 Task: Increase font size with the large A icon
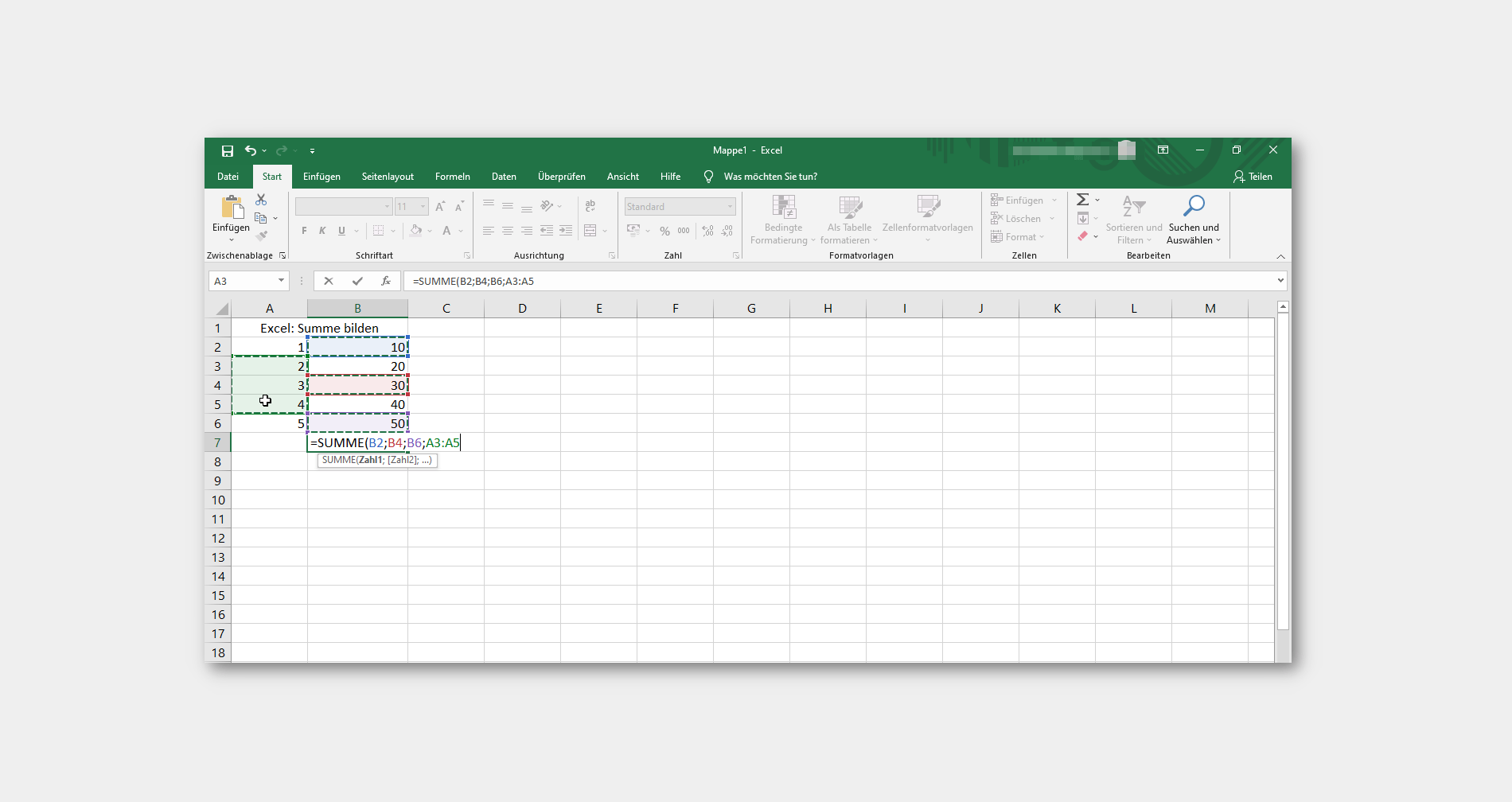[440, 207]
